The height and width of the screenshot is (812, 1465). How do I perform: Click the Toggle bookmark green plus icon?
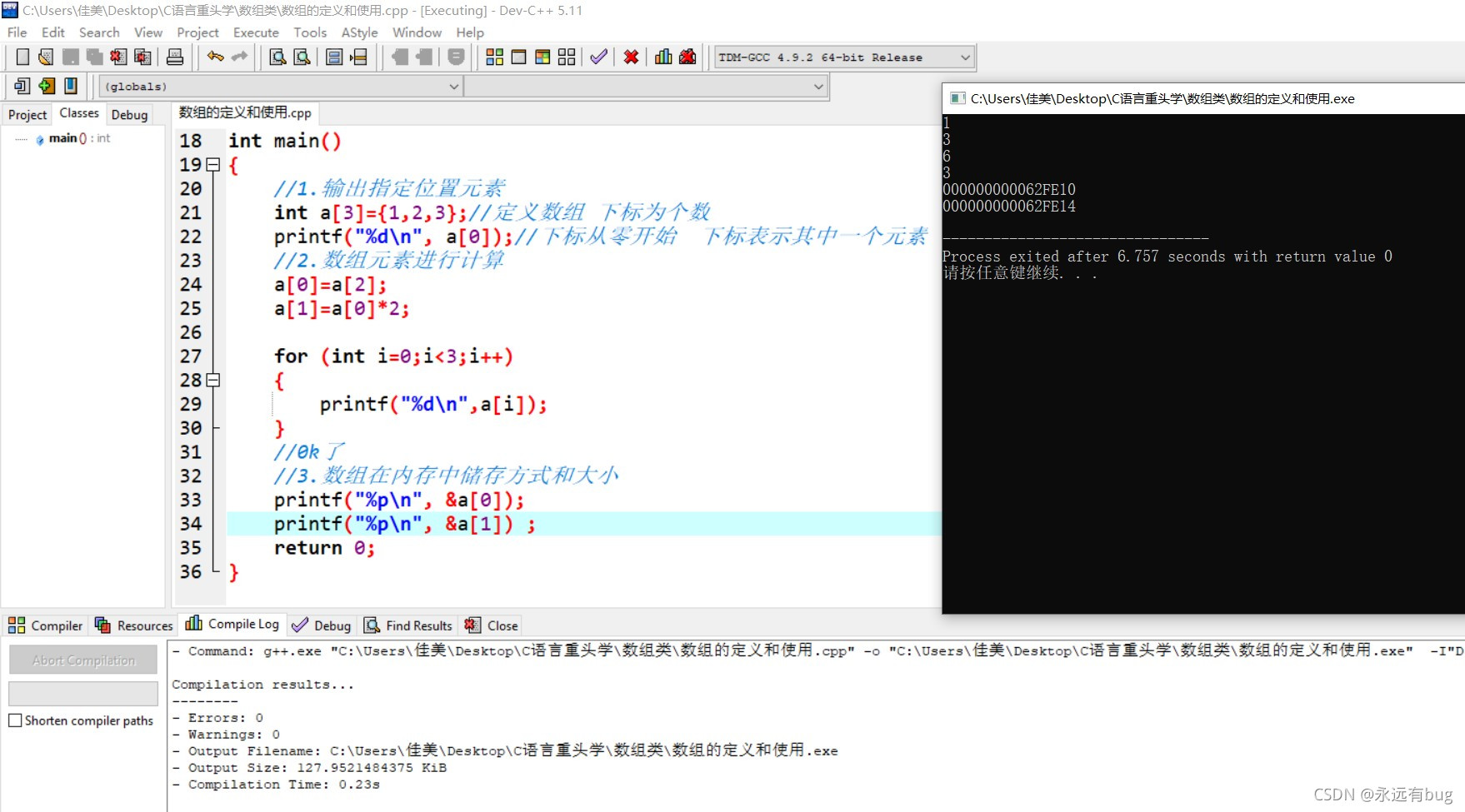(x=47, y=85)
